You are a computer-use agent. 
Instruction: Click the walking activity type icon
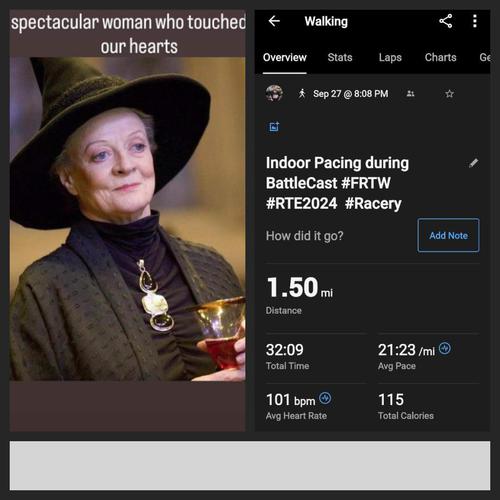302,94
